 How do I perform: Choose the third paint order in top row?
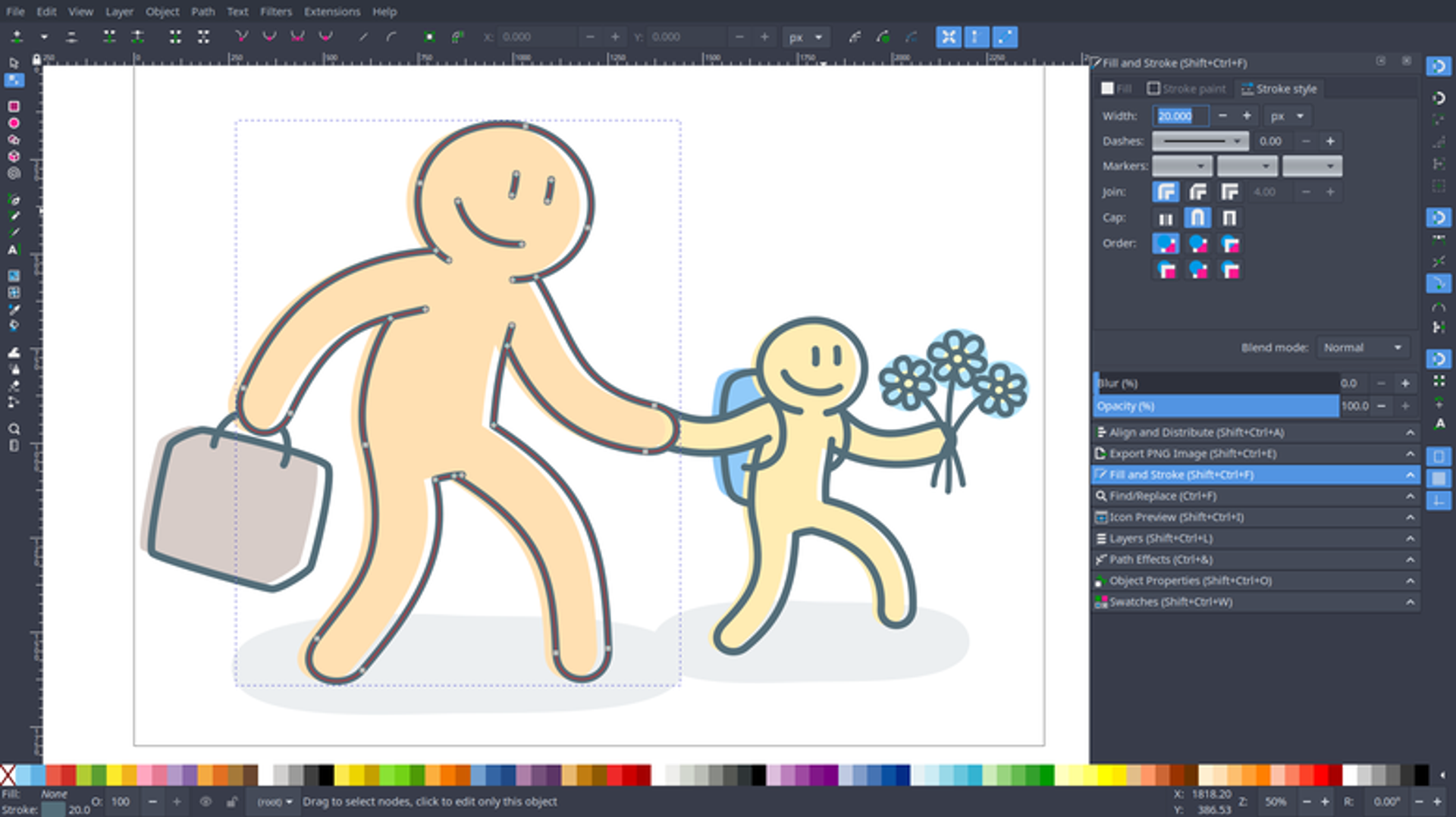1229,244
